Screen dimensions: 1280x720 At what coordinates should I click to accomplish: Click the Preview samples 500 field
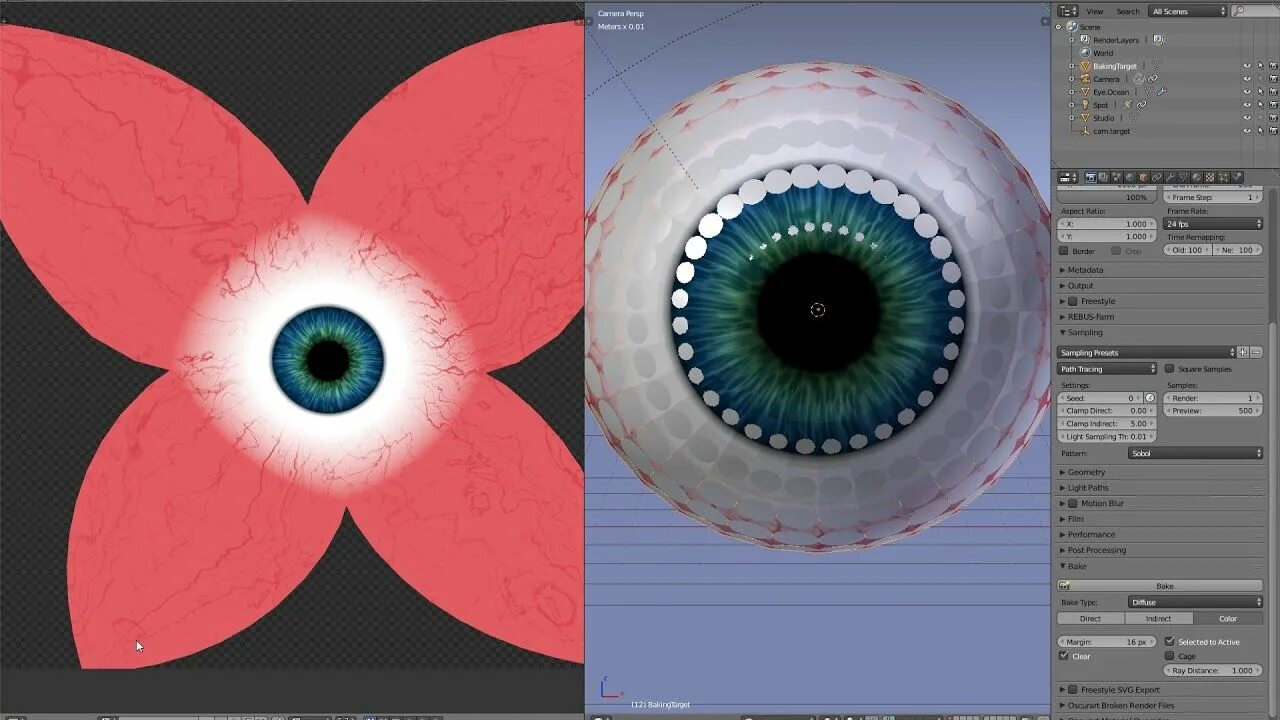tap(1213, 411)
